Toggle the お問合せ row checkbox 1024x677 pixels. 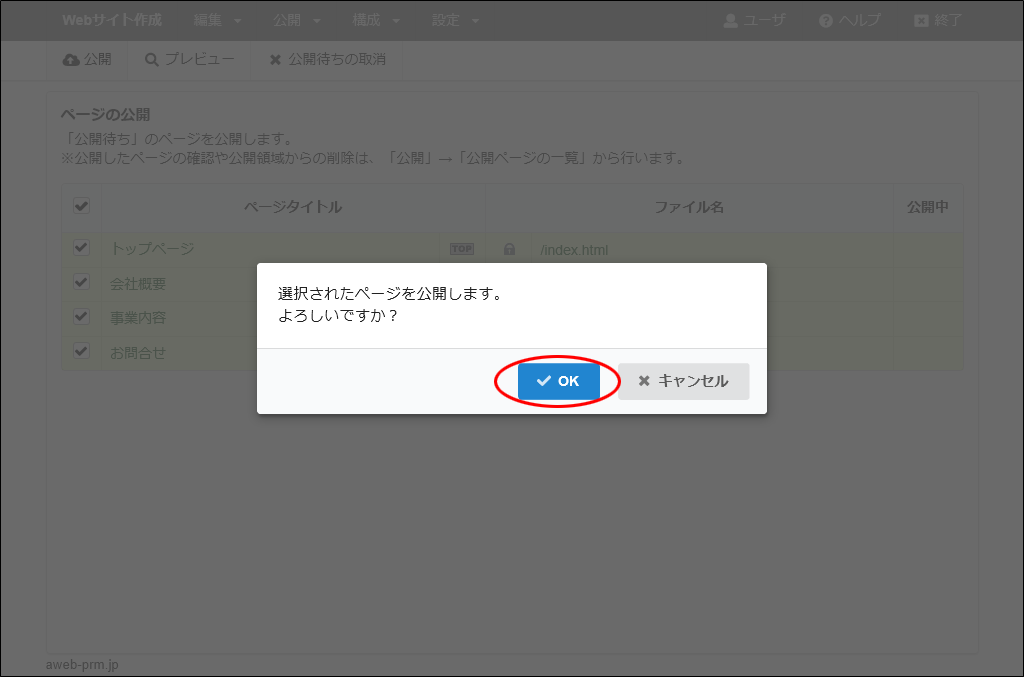point(82,352)
